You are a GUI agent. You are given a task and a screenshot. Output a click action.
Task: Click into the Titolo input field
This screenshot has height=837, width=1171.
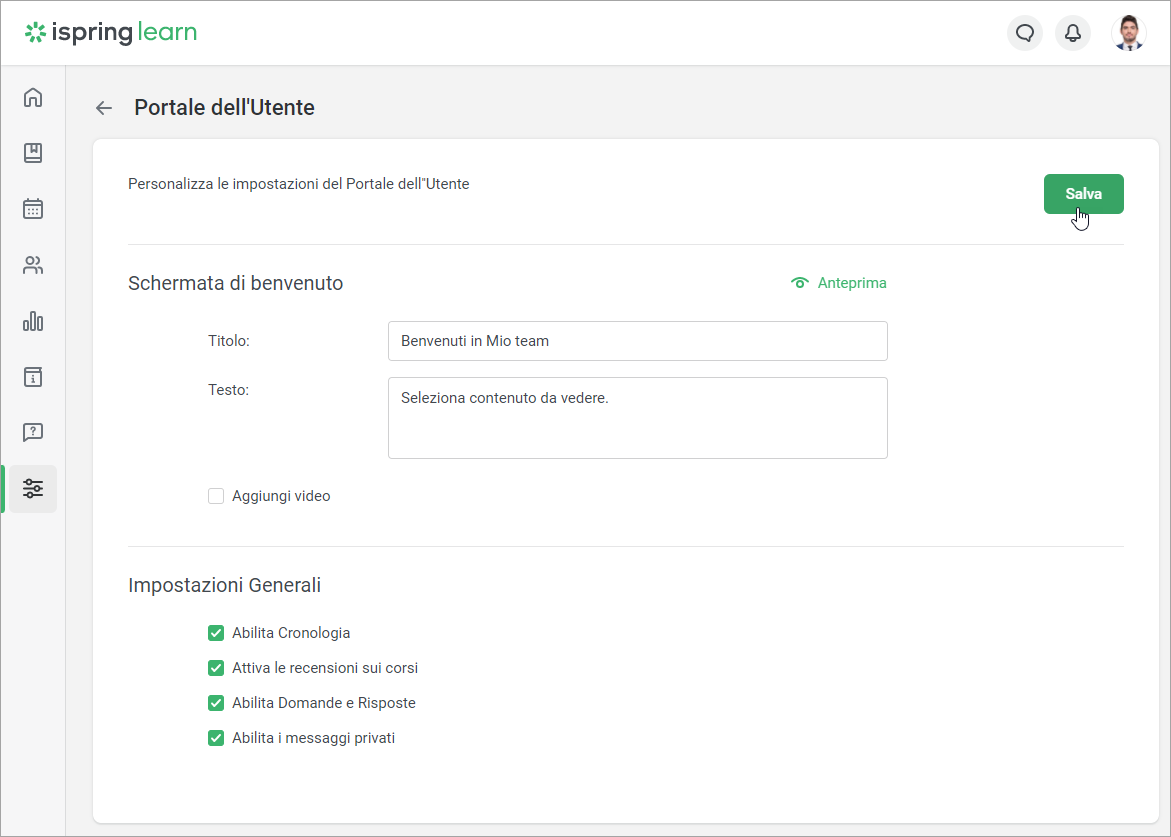(637, 341)
